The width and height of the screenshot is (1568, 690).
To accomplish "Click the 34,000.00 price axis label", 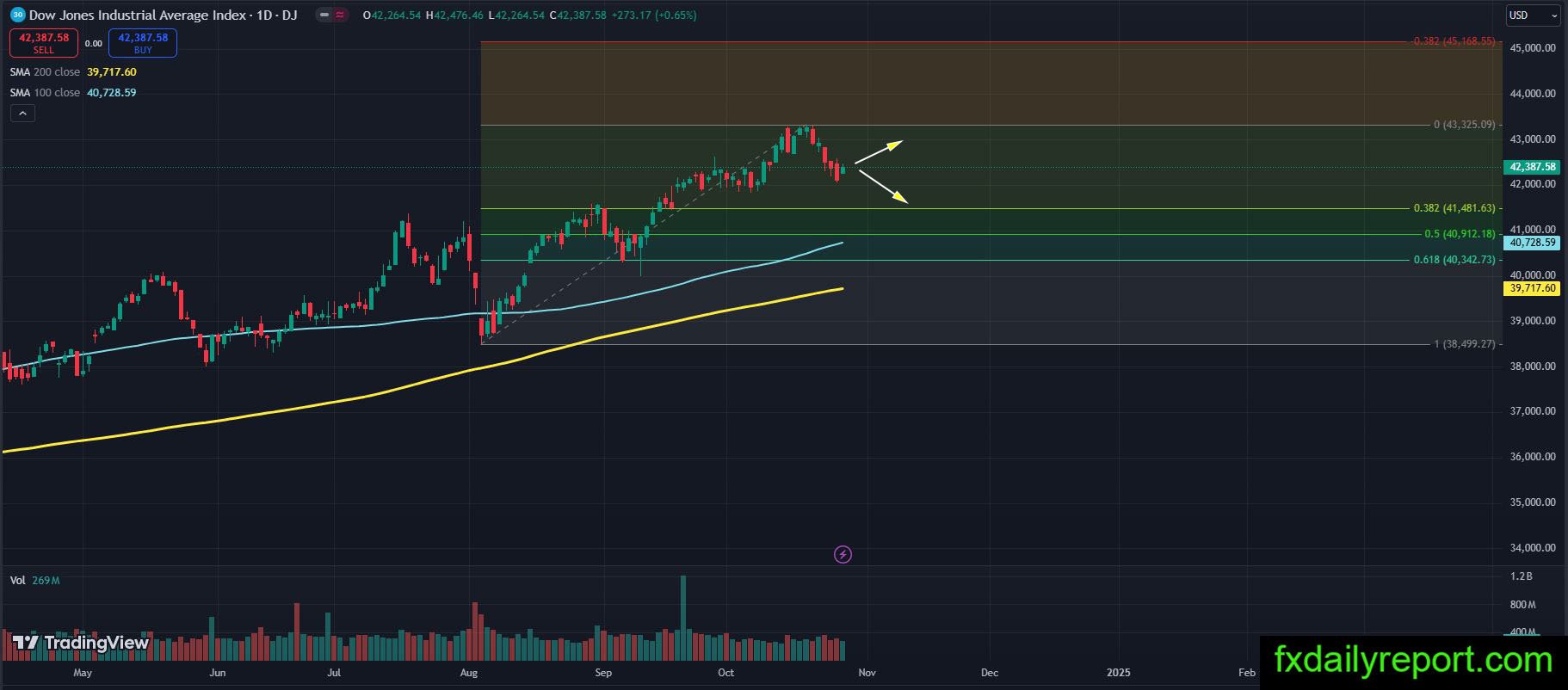I will click(x=1533, y=548).
